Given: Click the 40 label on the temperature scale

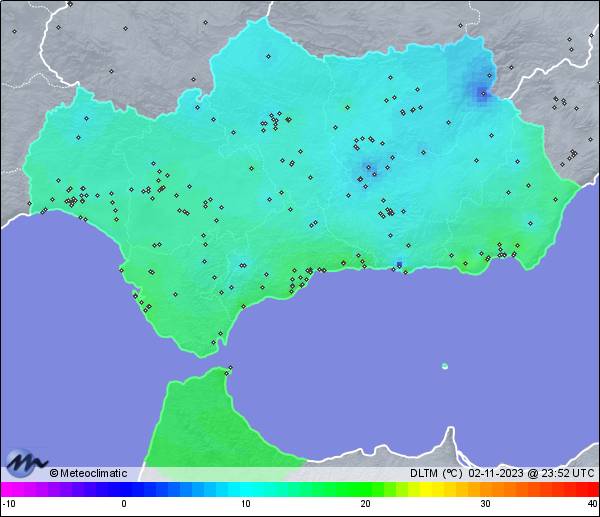Looking at the screenshot, I should click(593, 504).
